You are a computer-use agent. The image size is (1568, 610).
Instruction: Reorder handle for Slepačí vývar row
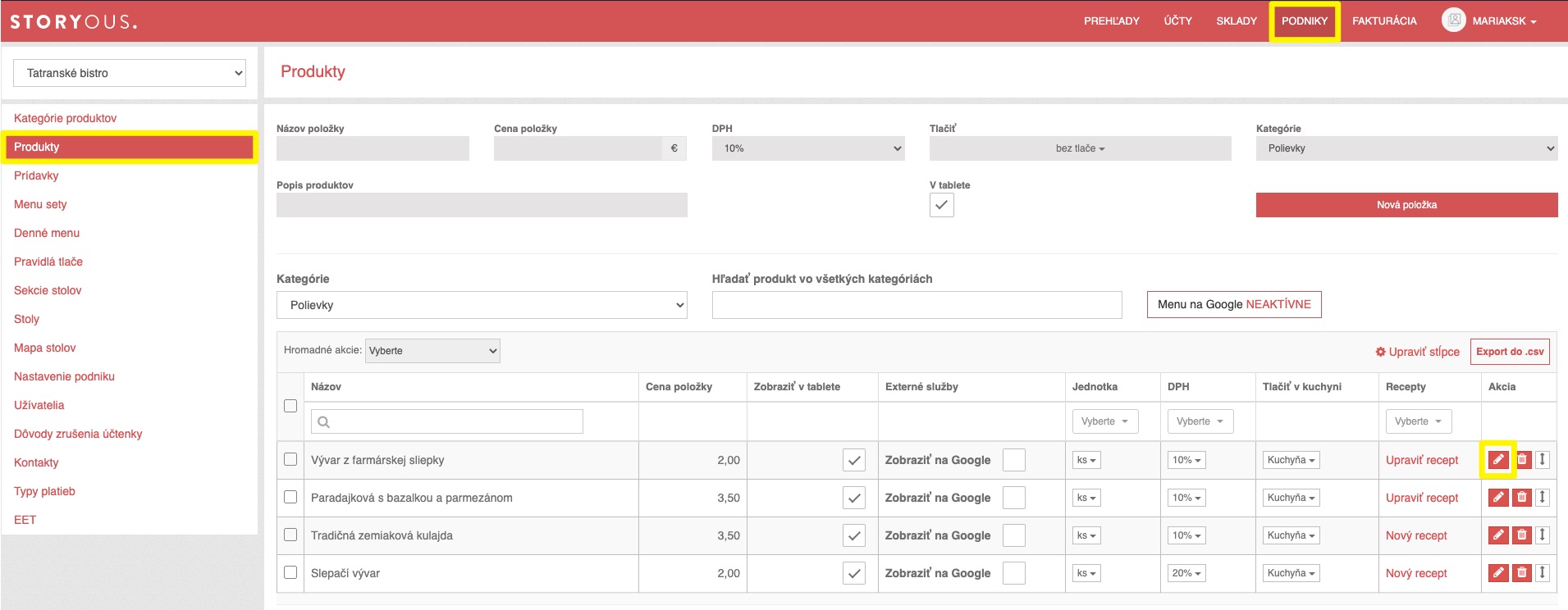pyautogui.click(x=1543, y=572)
